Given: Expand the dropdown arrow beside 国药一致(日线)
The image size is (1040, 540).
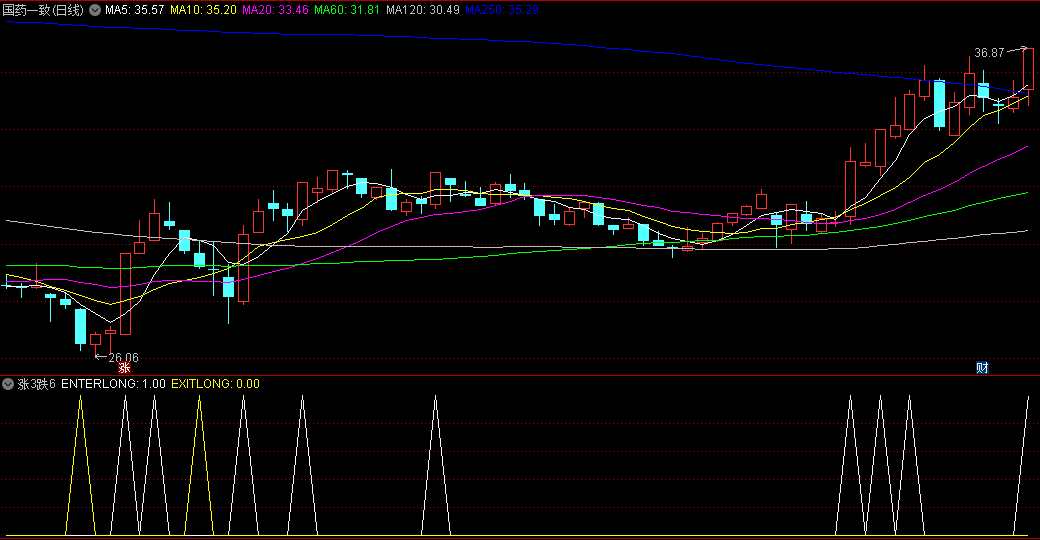Looking at the screenshot, I should click(95, 10).
